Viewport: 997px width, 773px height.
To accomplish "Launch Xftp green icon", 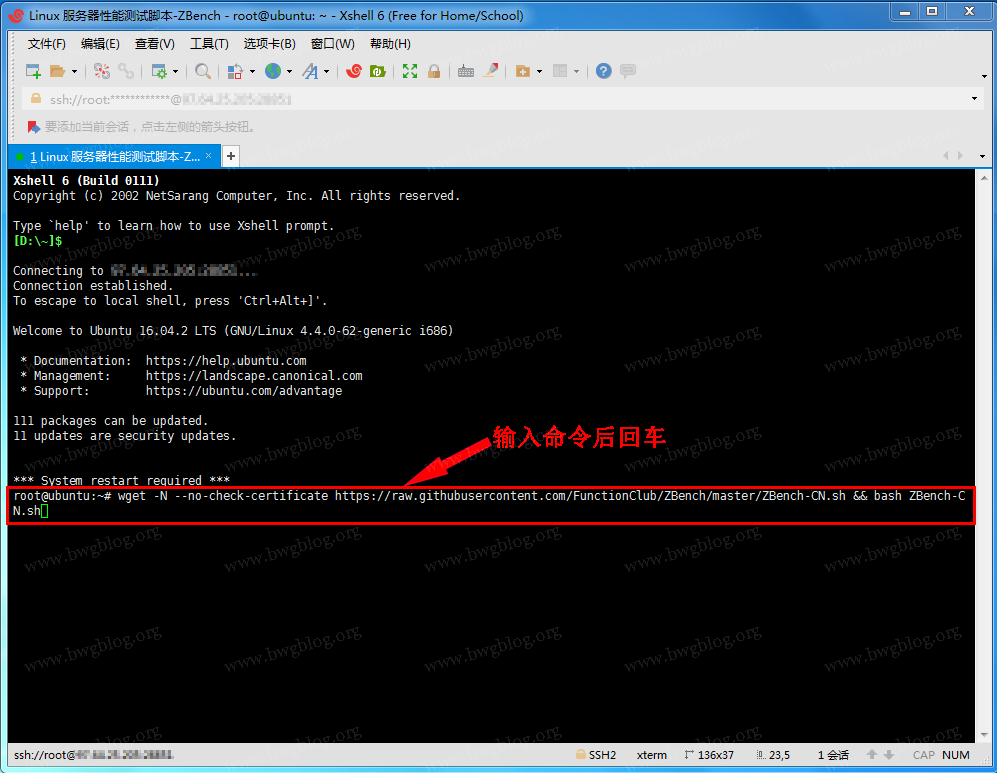I will tap(378, 71).
